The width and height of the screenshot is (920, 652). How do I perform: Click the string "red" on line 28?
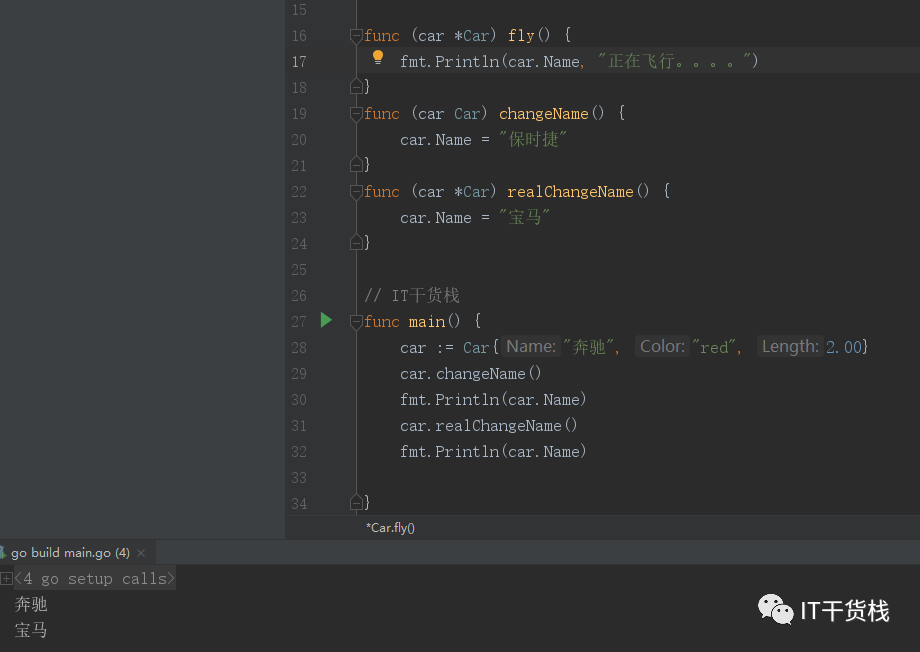point(714,347)
